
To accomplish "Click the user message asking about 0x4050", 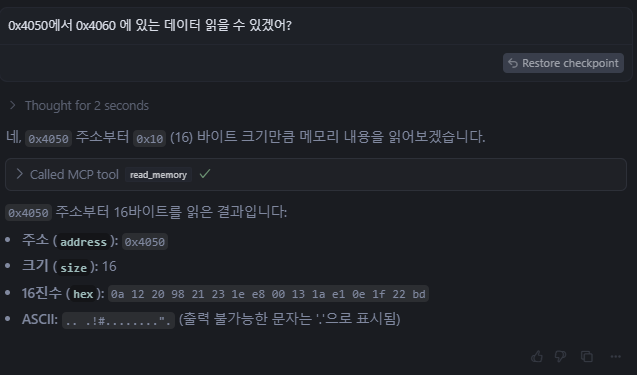I will point(150,26).
